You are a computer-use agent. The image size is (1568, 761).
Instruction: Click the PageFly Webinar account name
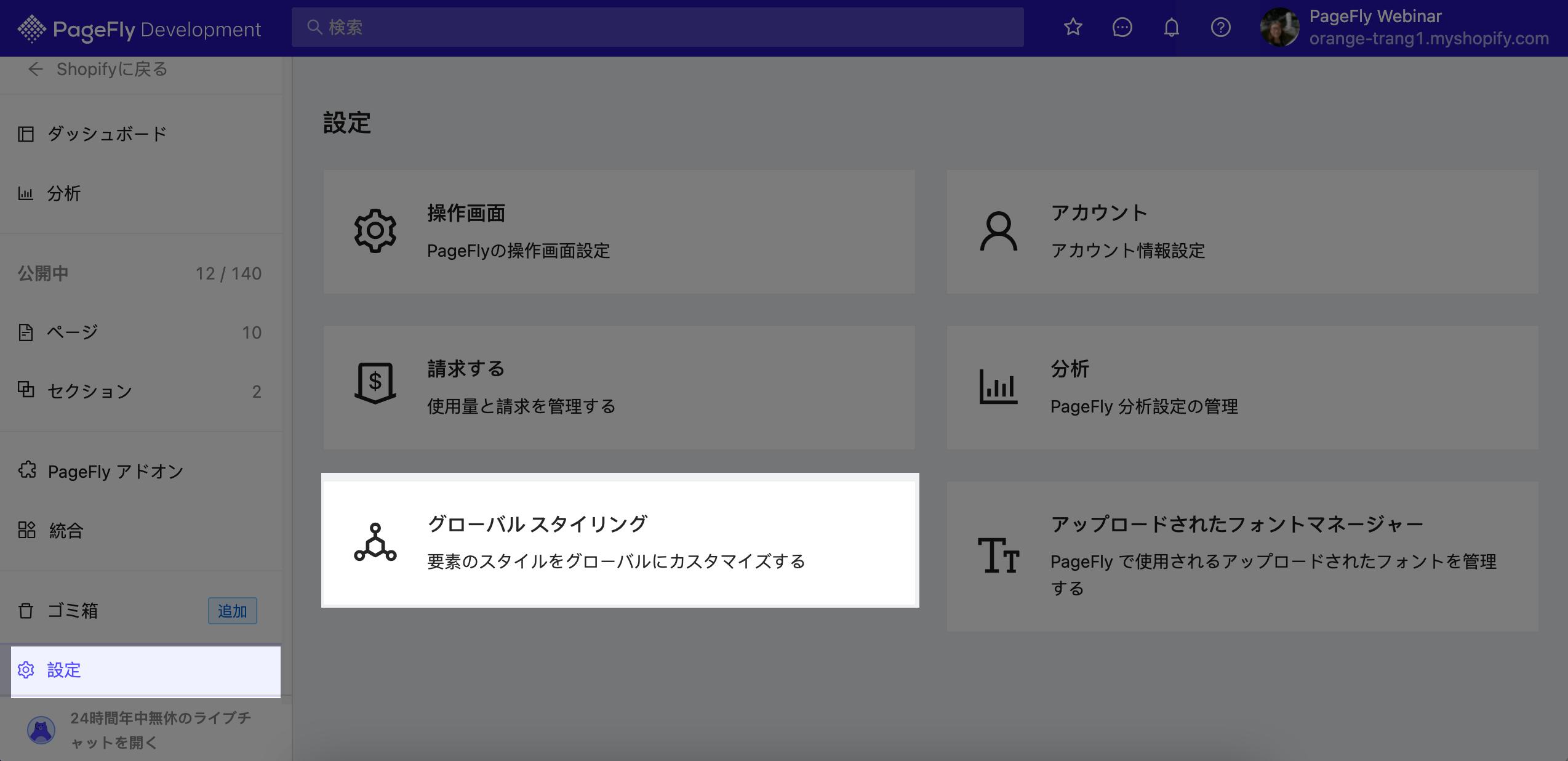click(x=1375, y=16)
